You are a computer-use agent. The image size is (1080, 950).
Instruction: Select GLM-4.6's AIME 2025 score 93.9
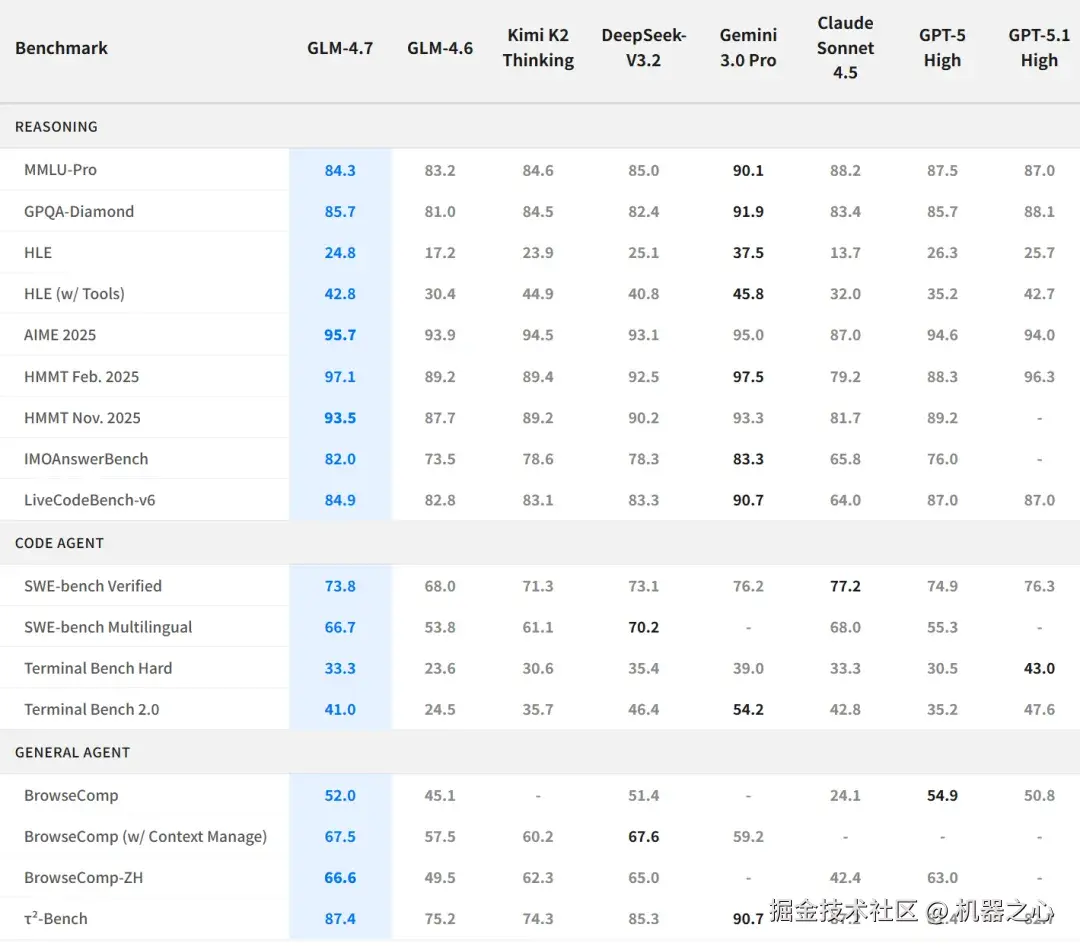(x=440, y=335)
